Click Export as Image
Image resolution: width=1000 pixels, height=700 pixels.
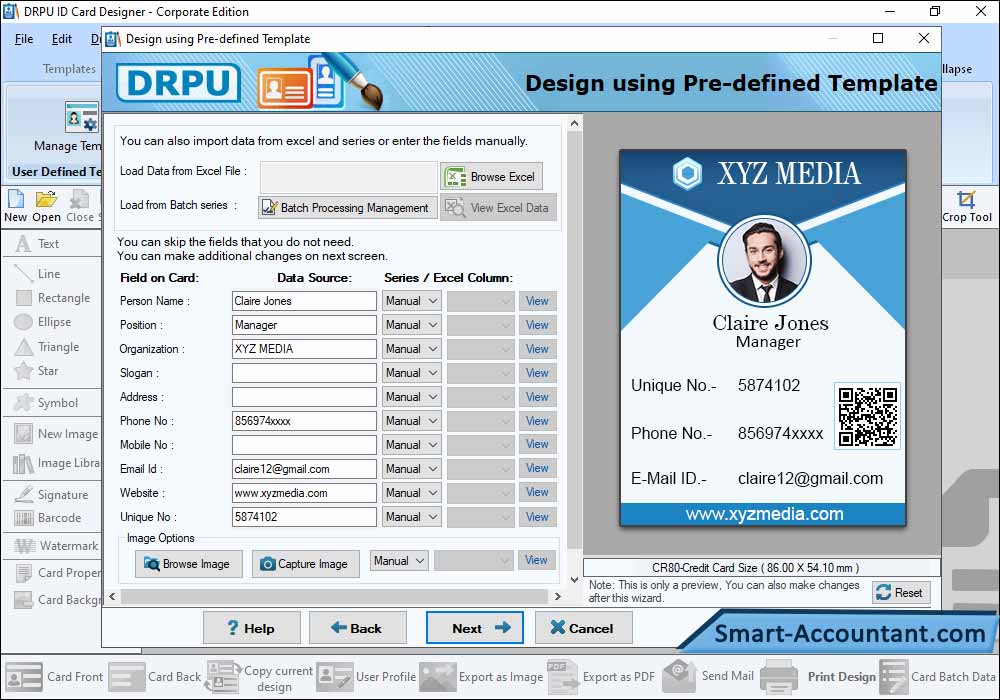click(x=481, y=676)
